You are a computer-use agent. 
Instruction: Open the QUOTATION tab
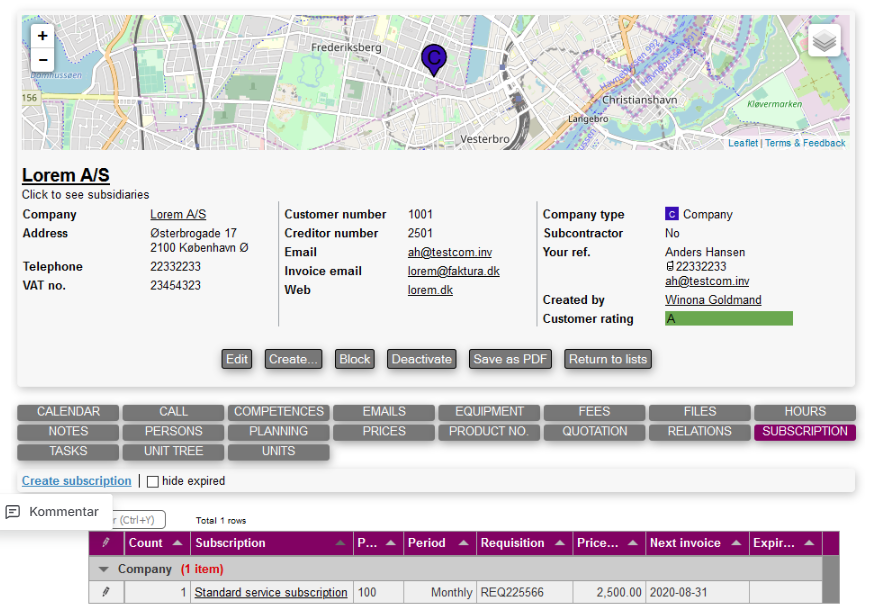(595, 432)
